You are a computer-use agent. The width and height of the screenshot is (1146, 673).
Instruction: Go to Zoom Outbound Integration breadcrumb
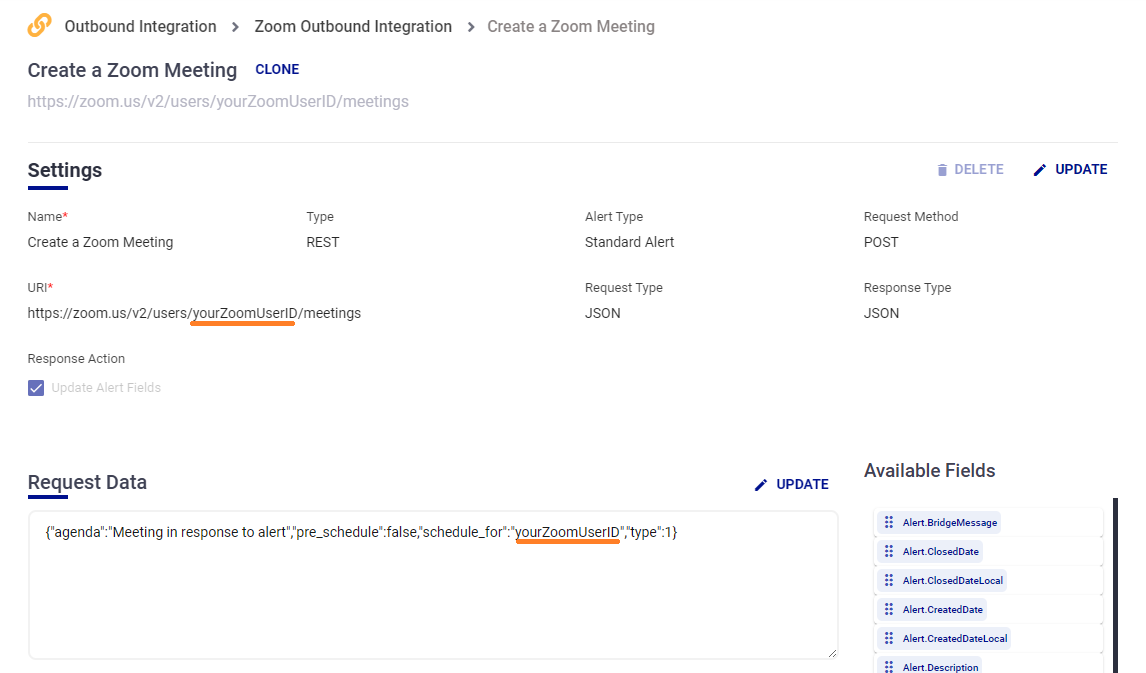tap(353, 27)
